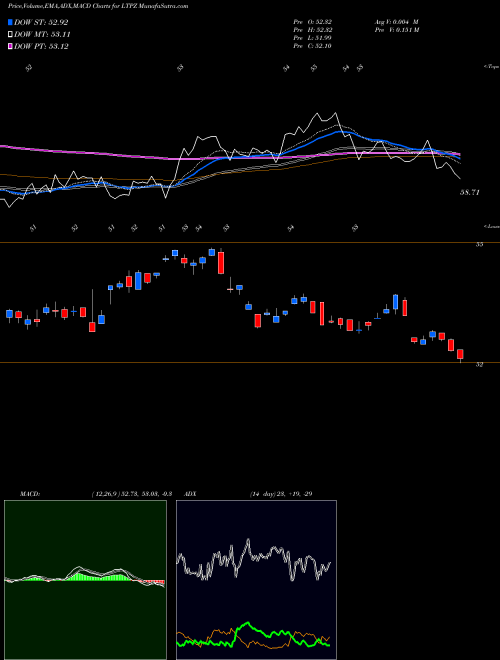Click the 'MACD:' panel heading

pyautogui.click(x=29, y=494)
